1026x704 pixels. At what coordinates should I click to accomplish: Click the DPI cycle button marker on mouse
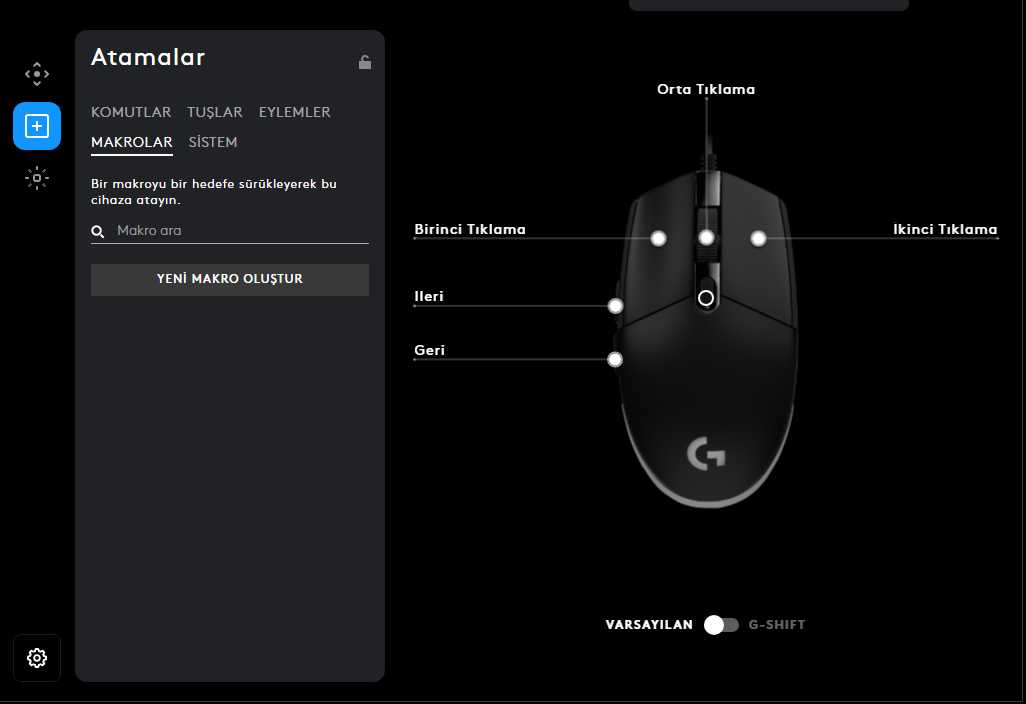click(x=705, y=298)
